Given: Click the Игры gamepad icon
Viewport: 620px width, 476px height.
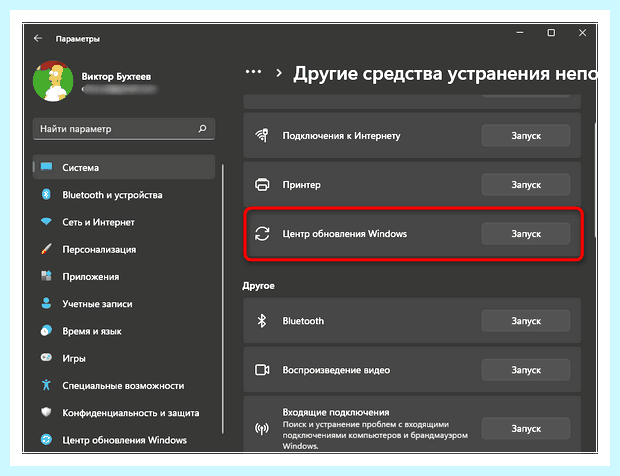Looking at the screenshot, I should tap(46, 358).
